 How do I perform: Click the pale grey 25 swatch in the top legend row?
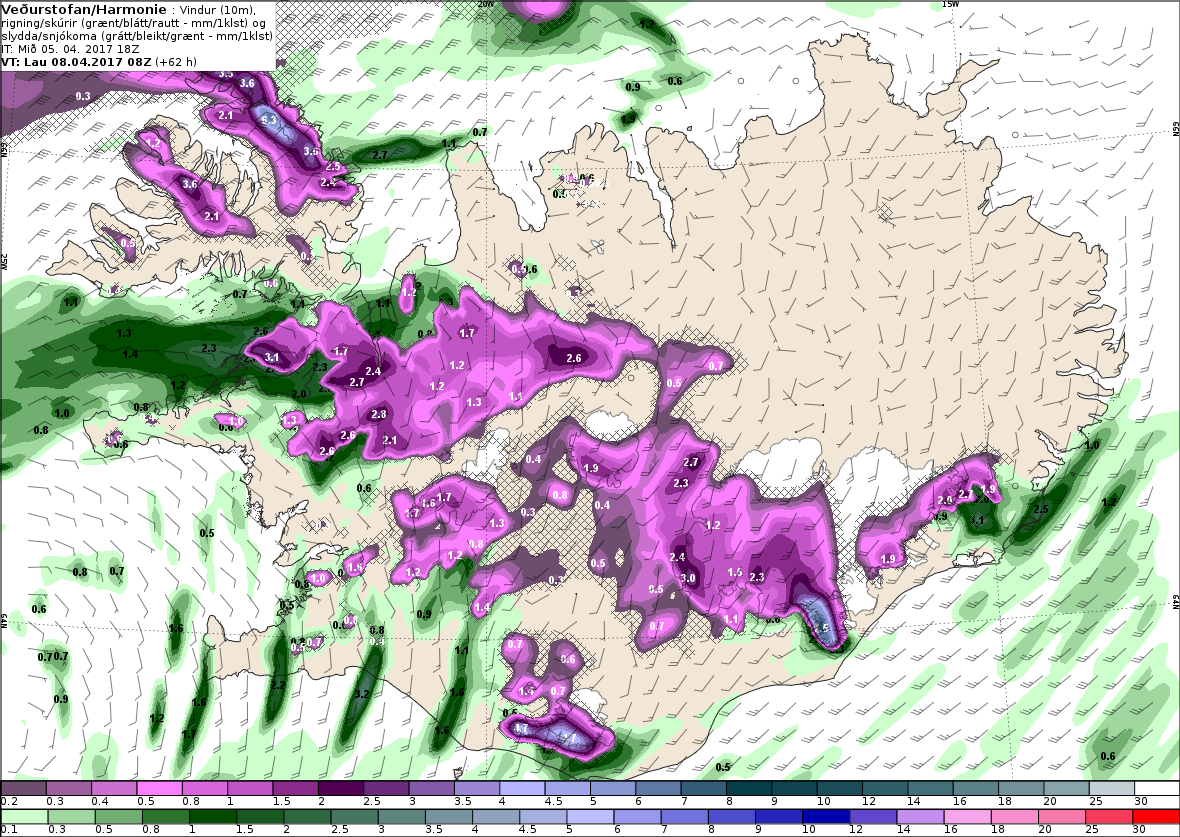tap(1112, 788)
